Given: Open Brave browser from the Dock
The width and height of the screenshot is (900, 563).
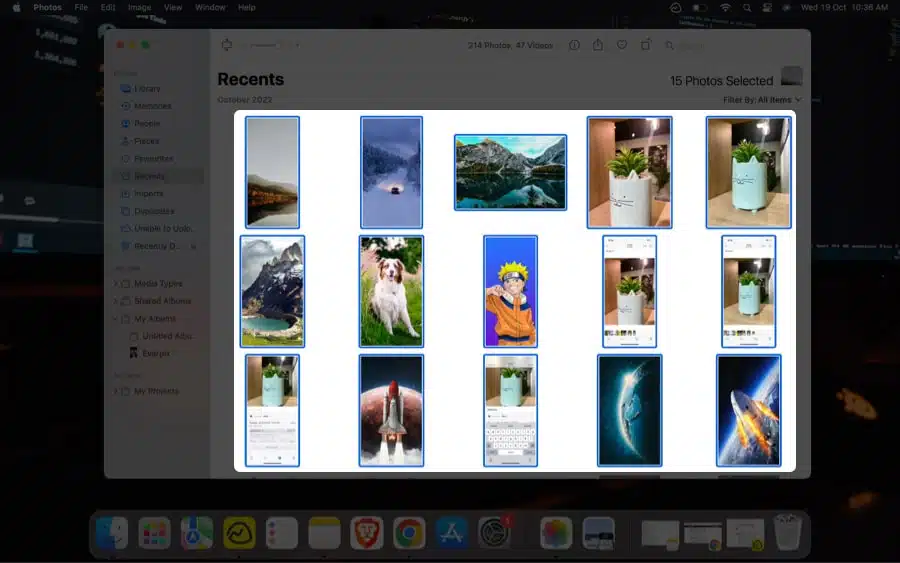Looking at the screenshot, I should click(x=367, y=533).
